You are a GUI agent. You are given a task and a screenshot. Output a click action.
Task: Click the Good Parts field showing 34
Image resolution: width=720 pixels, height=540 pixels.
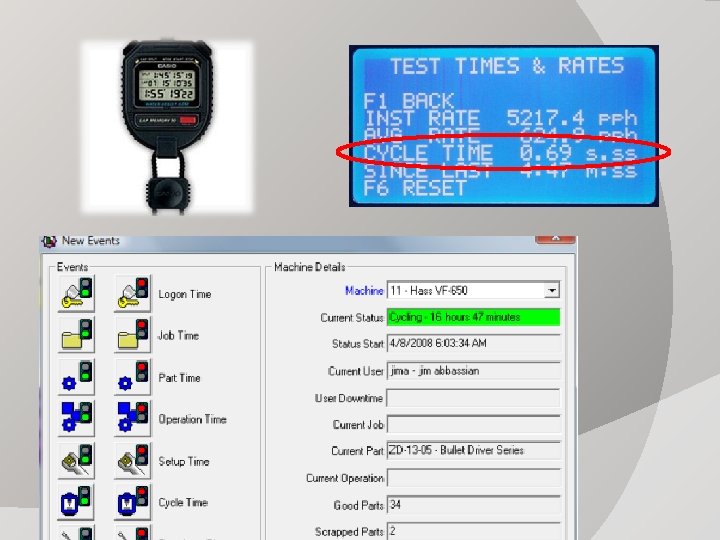click(x=473, y=505)
